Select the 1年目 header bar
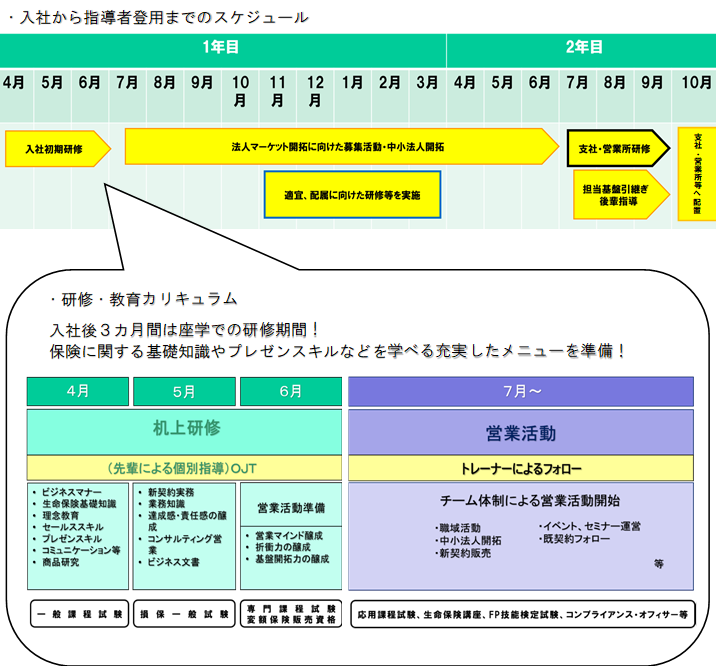This screenshot has width=716, height=666. [x=221, y=47]
